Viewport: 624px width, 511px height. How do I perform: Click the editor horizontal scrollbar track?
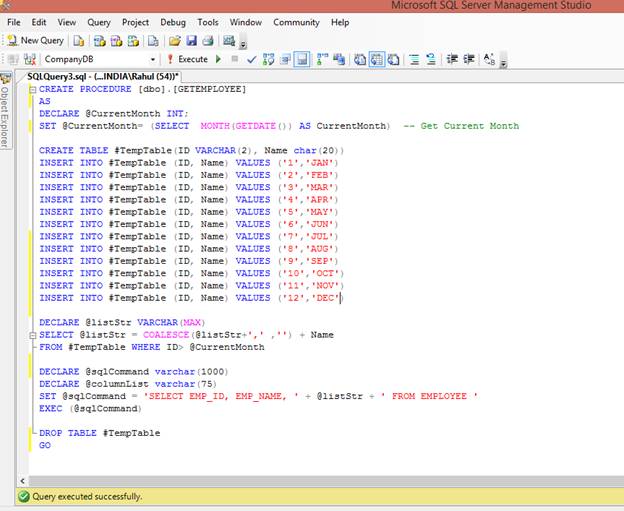click(326, 481)
